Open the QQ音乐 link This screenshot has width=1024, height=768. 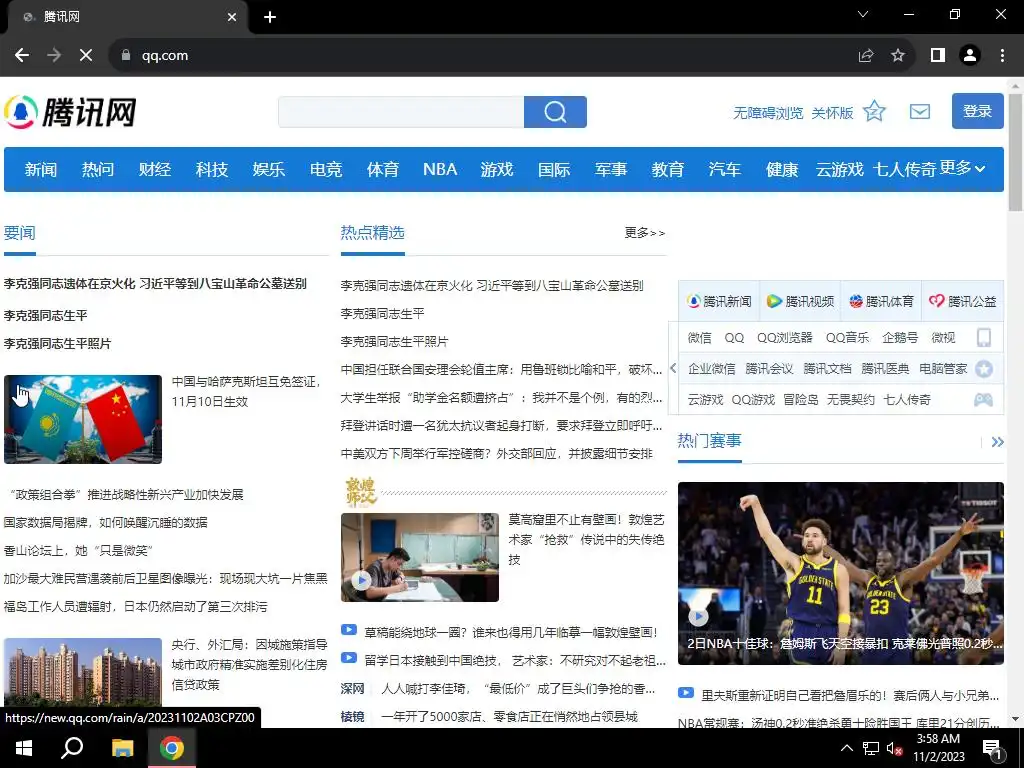[x=847, y=338]
